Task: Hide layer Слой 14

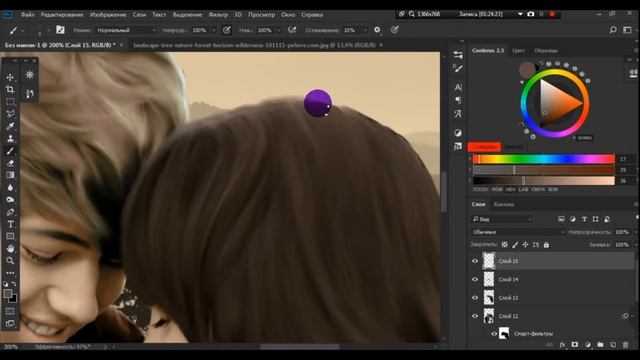Action: [475, 280]
